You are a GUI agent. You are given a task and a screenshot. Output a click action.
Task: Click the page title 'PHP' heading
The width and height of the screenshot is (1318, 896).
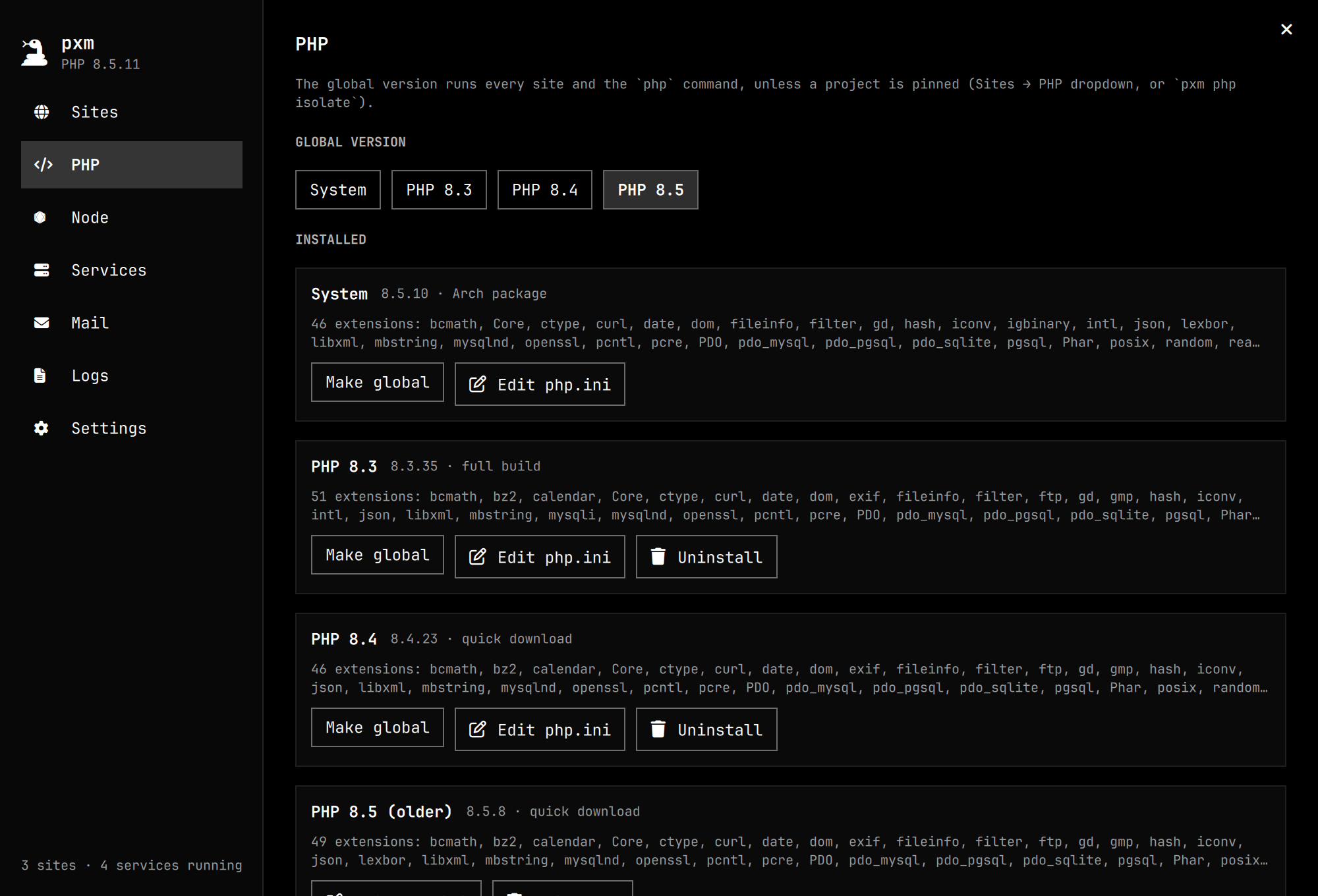click(312, 44)
